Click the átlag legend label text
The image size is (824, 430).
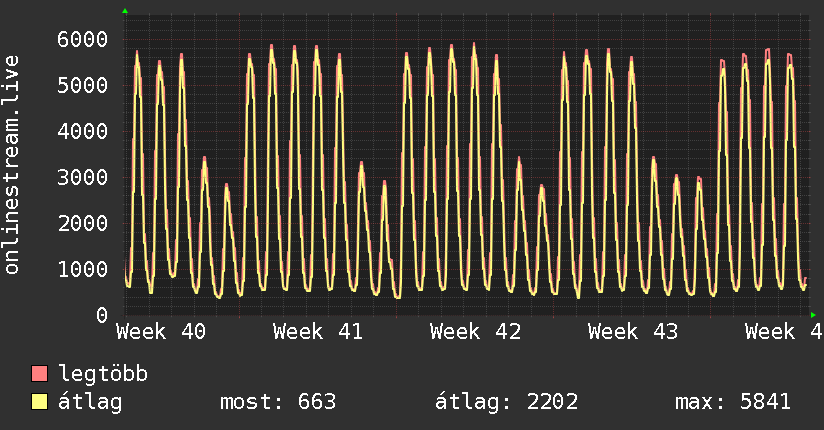tap(90, 402)
